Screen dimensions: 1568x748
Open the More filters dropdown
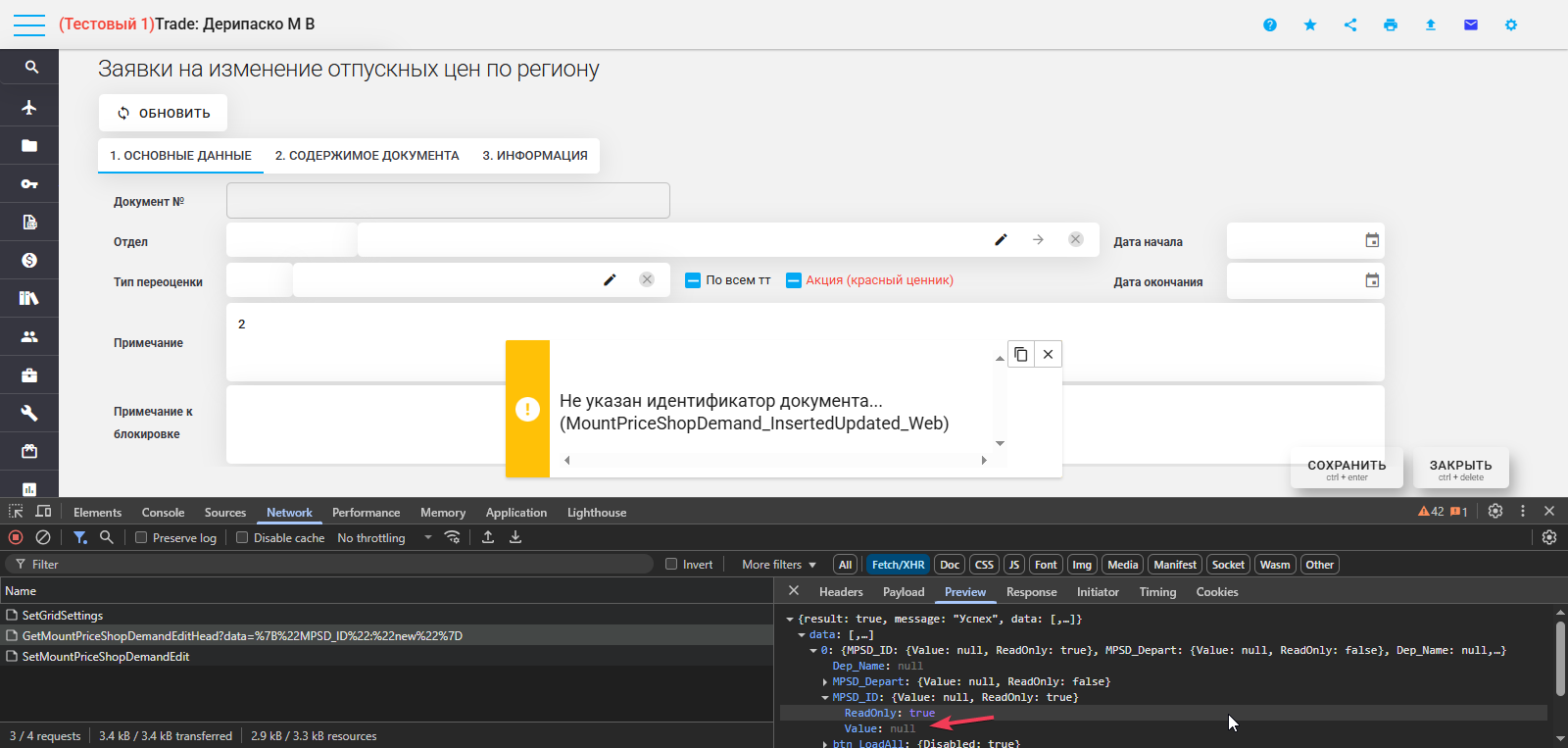779,565
